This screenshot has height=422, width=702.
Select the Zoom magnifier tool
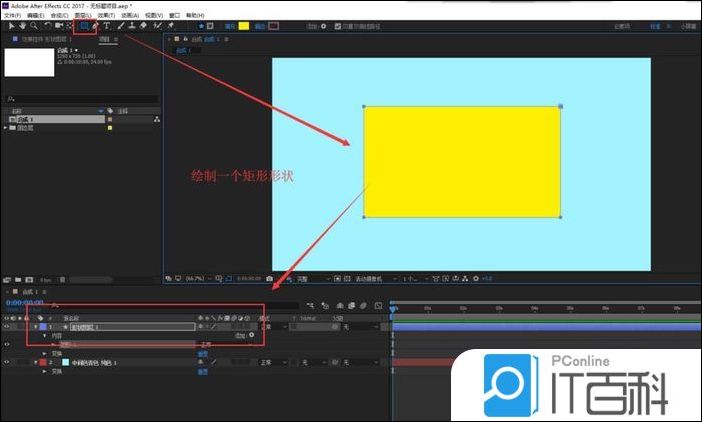tap(34, 26)
